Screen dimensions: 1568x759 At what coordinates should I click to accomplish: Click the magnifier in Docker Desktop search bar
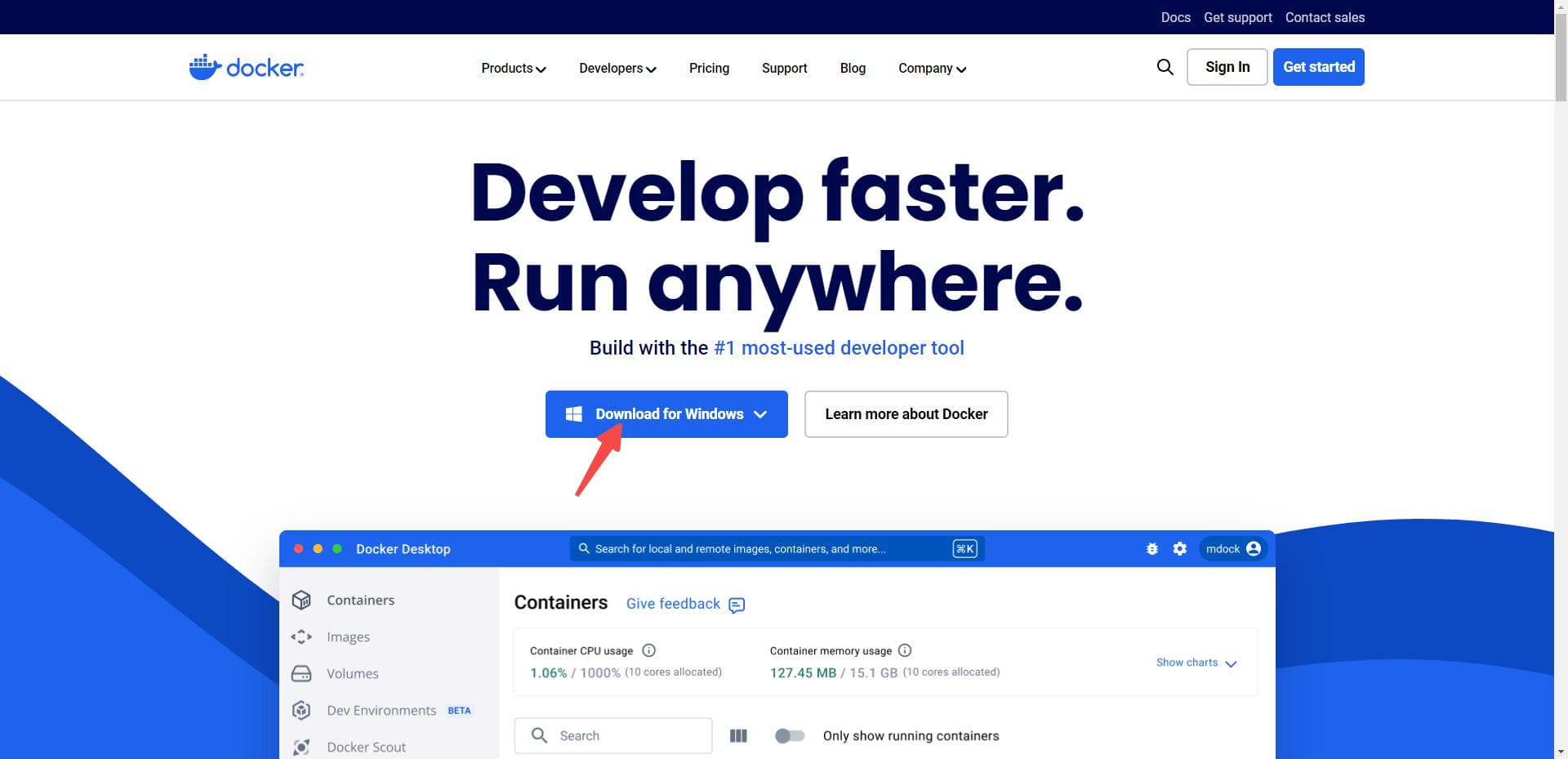click(584, 549)
